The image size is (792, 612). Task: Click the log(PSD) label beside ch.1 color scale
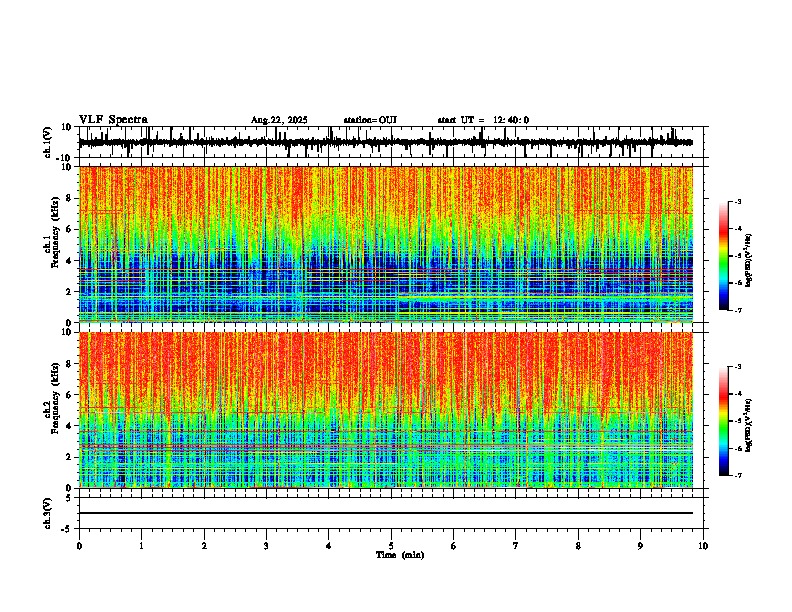point(750,260)
